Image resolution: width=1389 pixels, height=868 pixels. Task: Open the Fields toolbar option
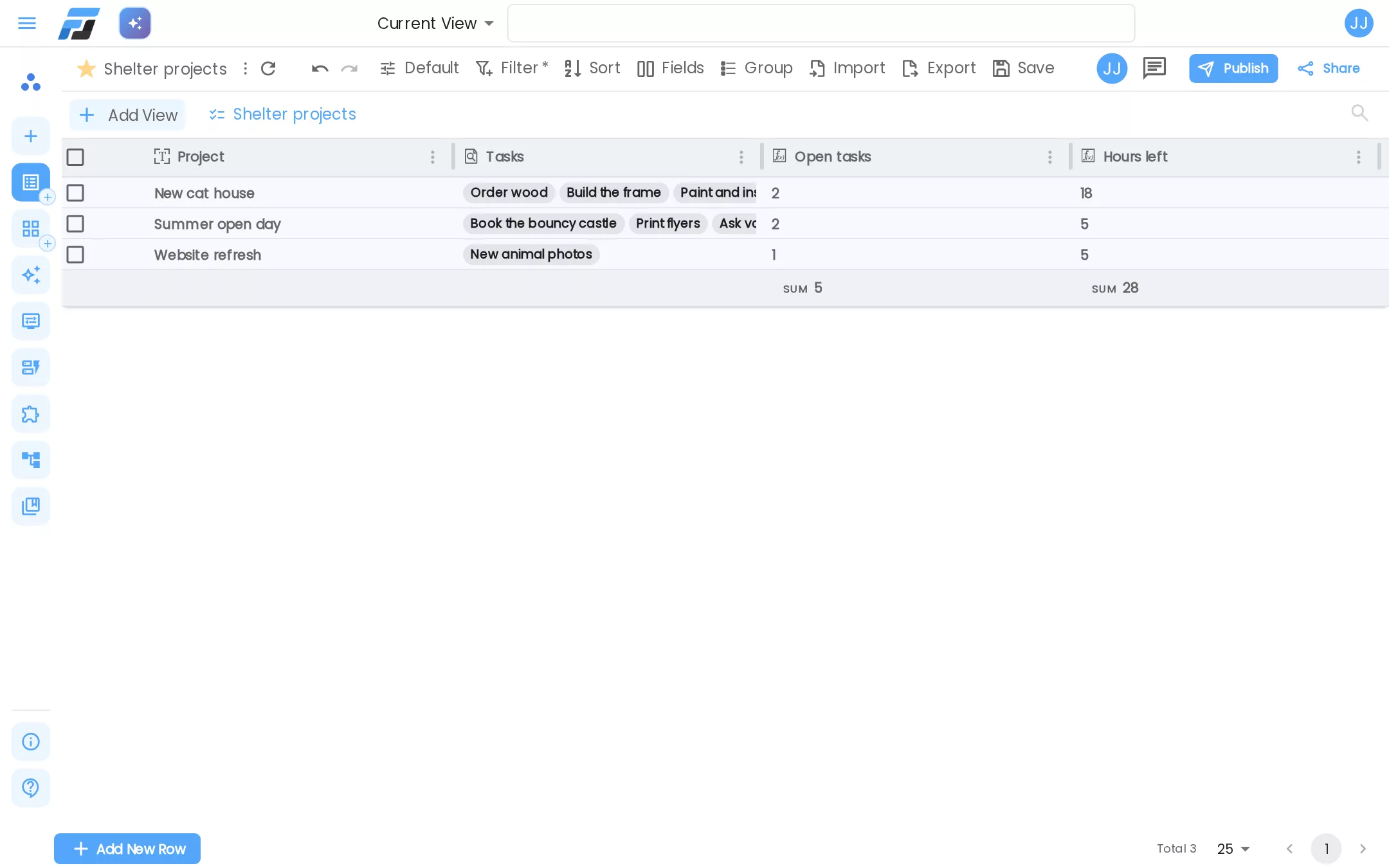[670, 68]
